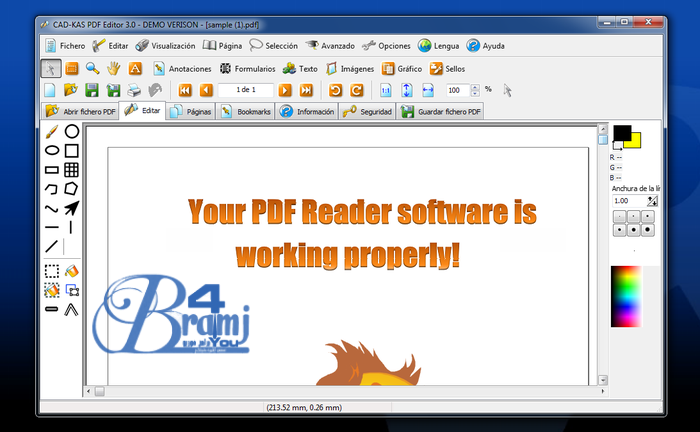Viewport: 700px width, 432px height.
Task: Pick the dashed rectangle selection tool
Action: pos(52,271)
